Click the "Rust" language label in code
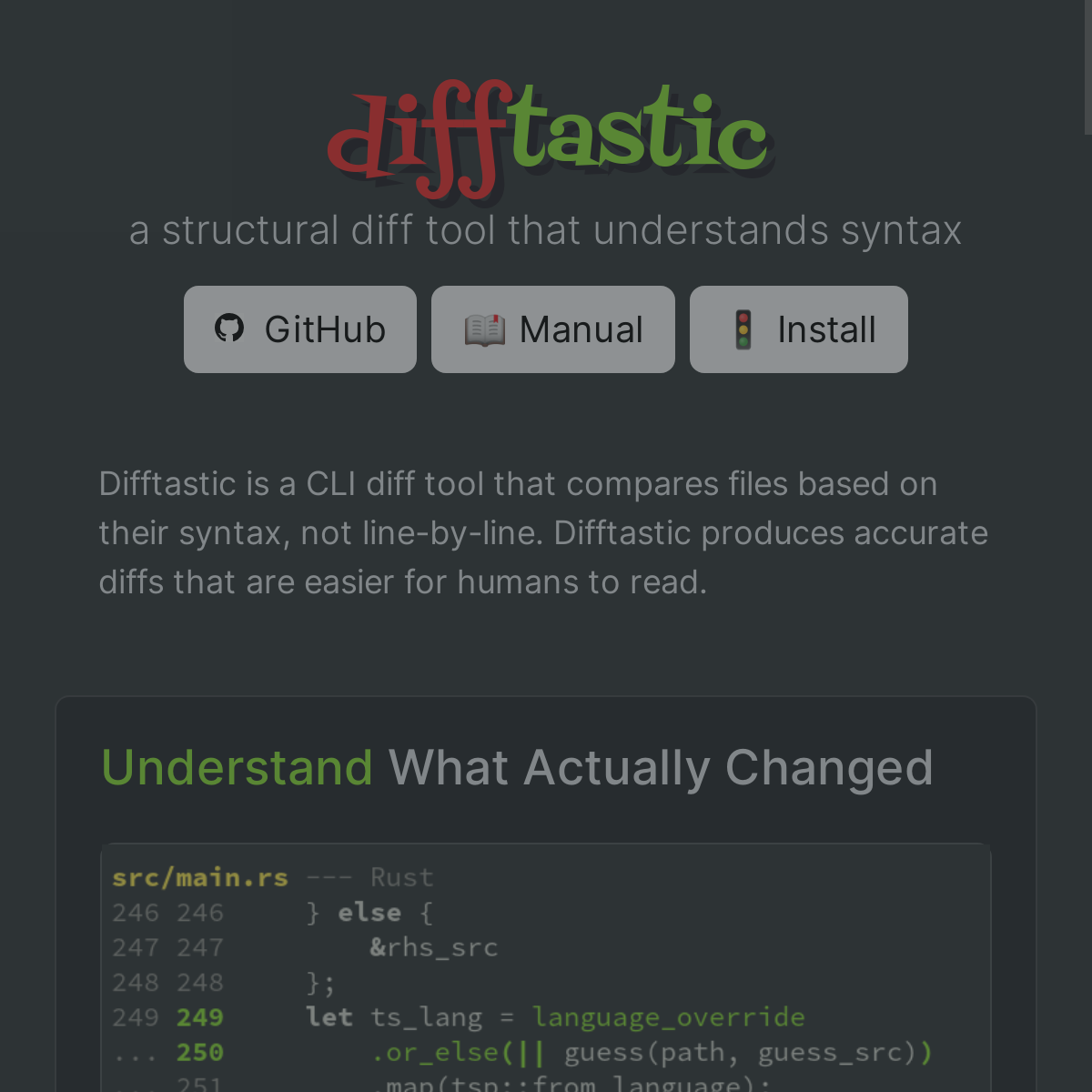Screen dimensions: 1092x1092 [x=401, y=877]
